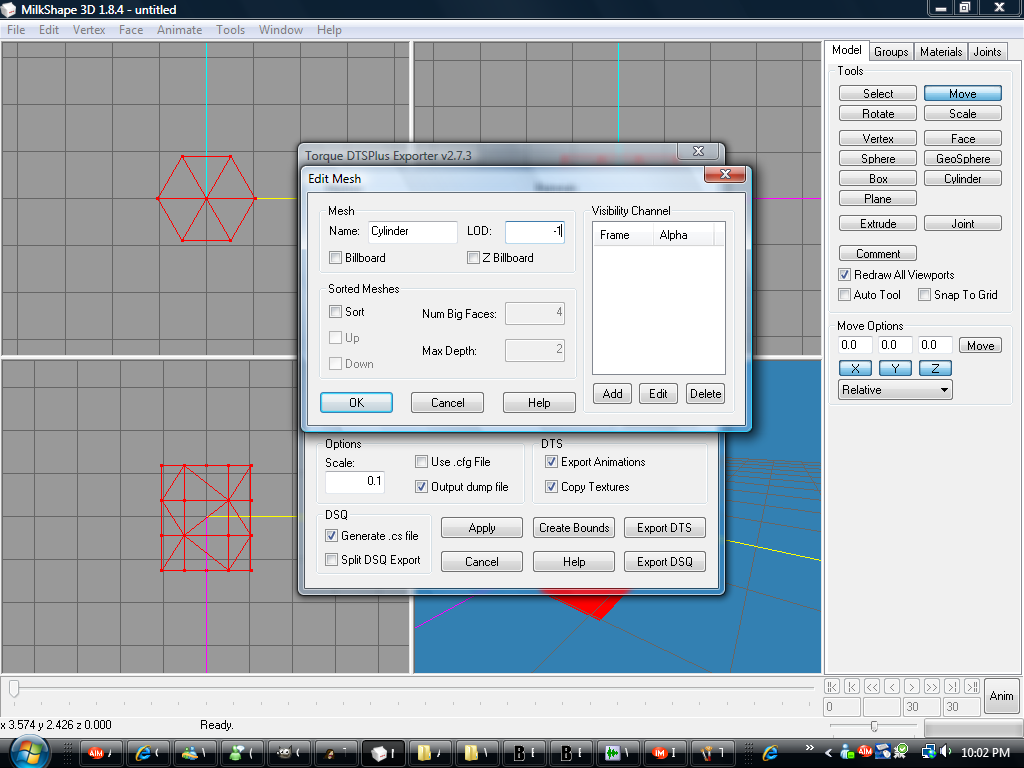1024x768 pixels.
Task: Open the File menu
Action: [16, 30]
